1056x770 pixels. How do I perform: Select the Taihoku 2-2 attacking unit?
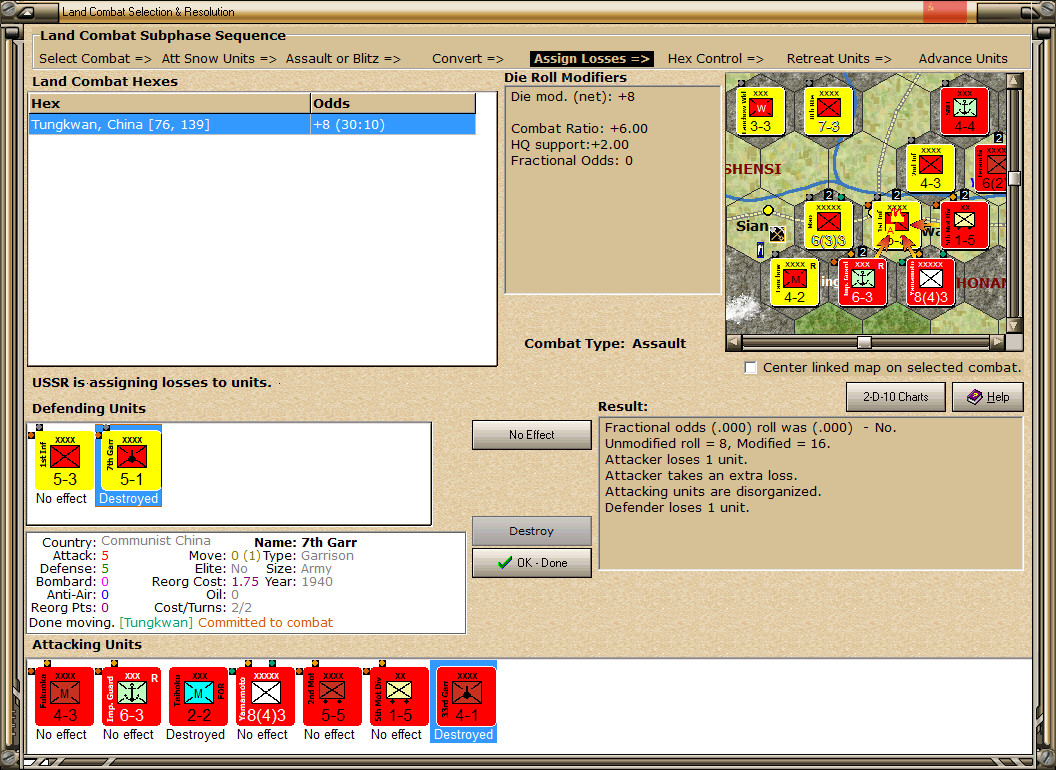point(199,697)
